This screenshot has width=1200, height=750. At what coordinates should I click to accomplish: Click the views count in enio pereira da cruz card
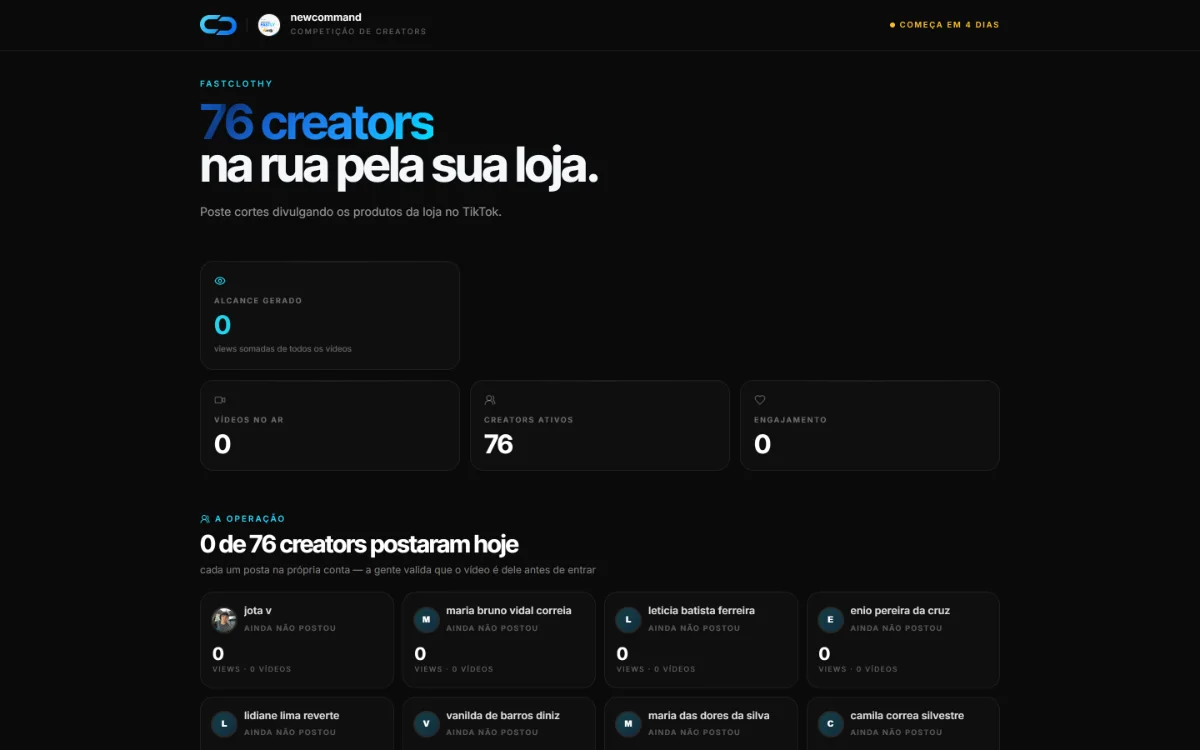tap(824, 654)
